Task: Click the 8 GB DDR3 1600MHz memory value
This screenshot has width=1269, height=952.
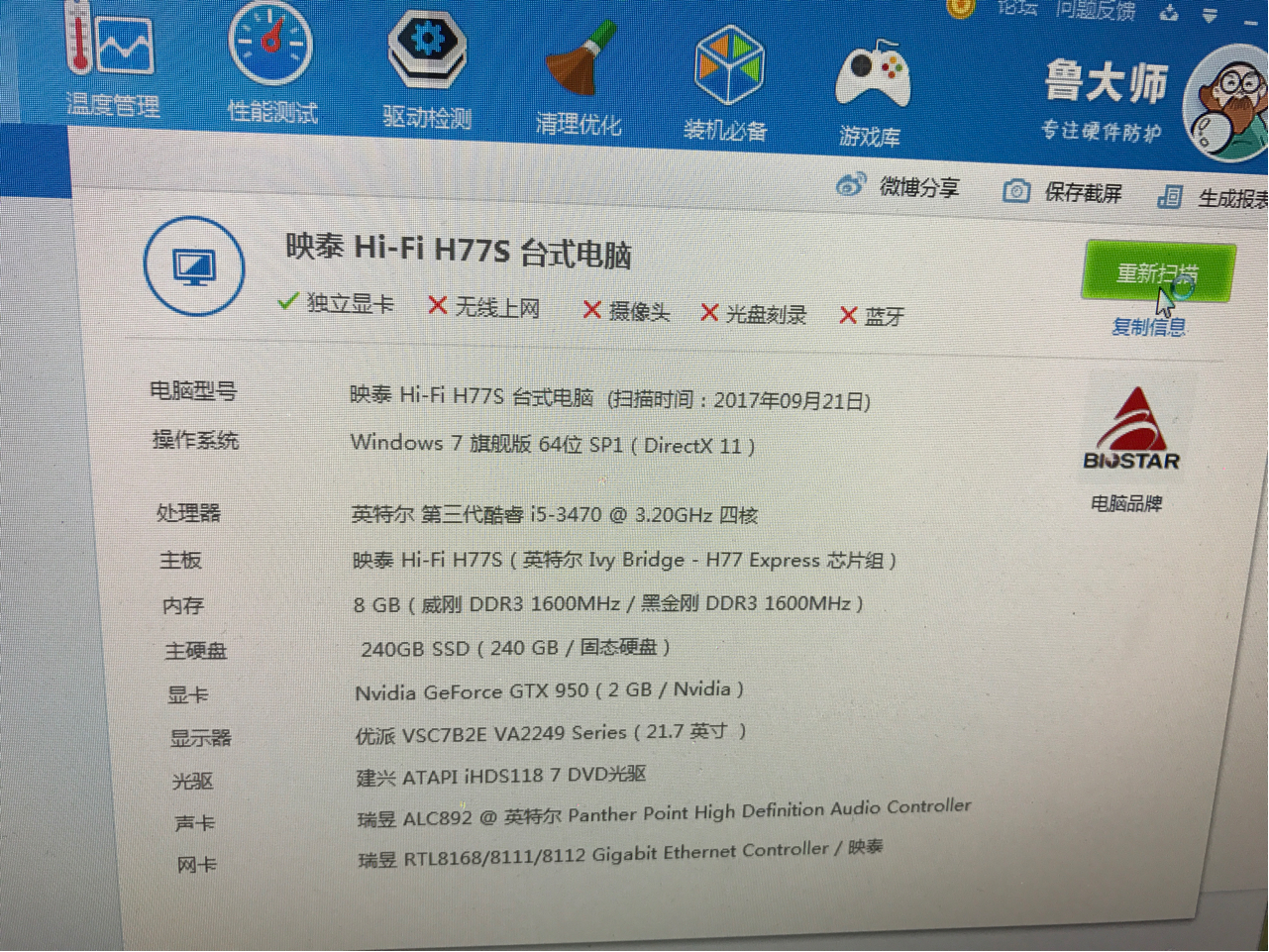Action: (x=608, y=603)
